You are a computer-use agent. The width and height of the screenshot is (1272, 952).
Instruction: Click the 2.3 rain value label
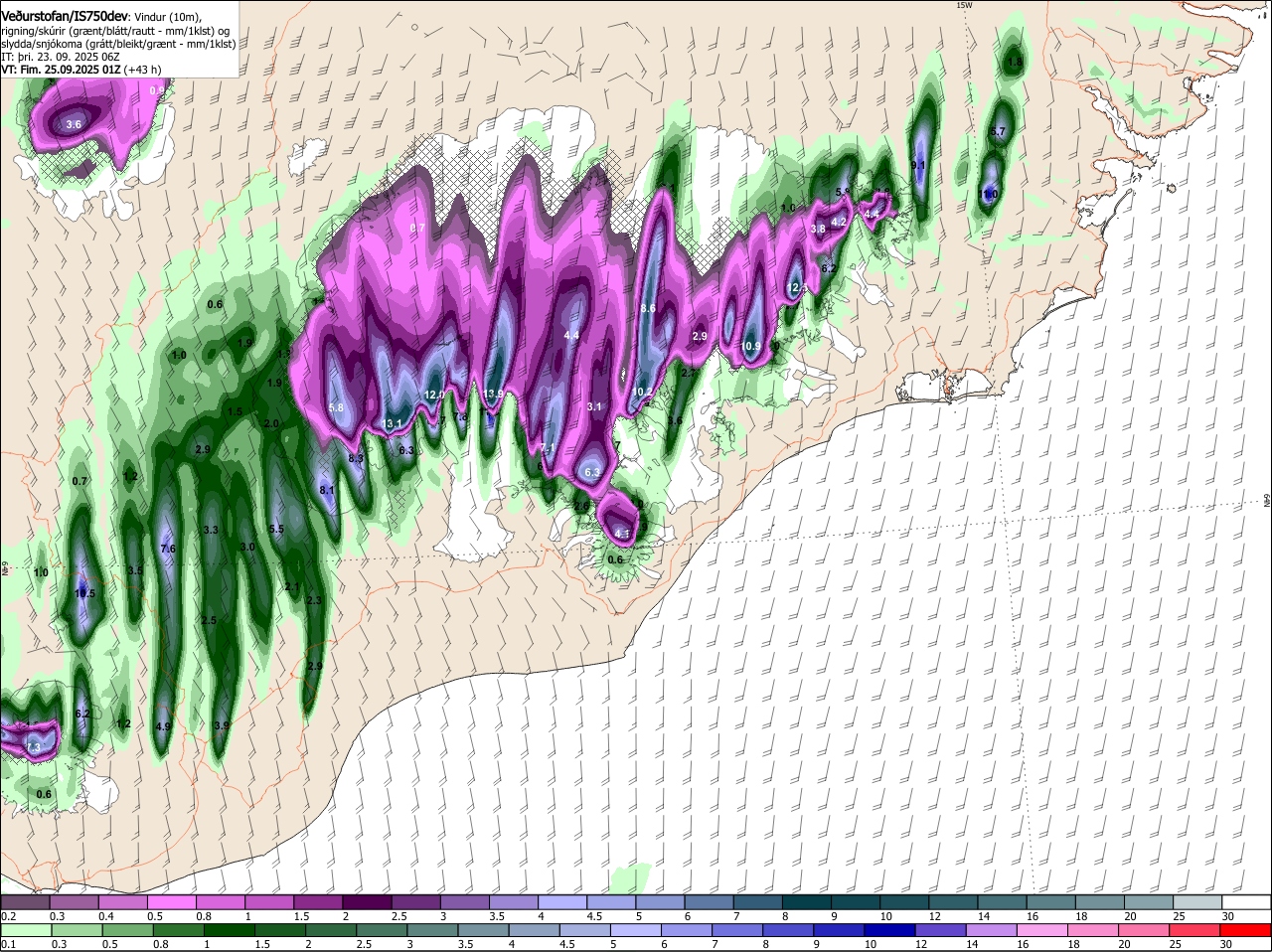click(x=315, y=600)
